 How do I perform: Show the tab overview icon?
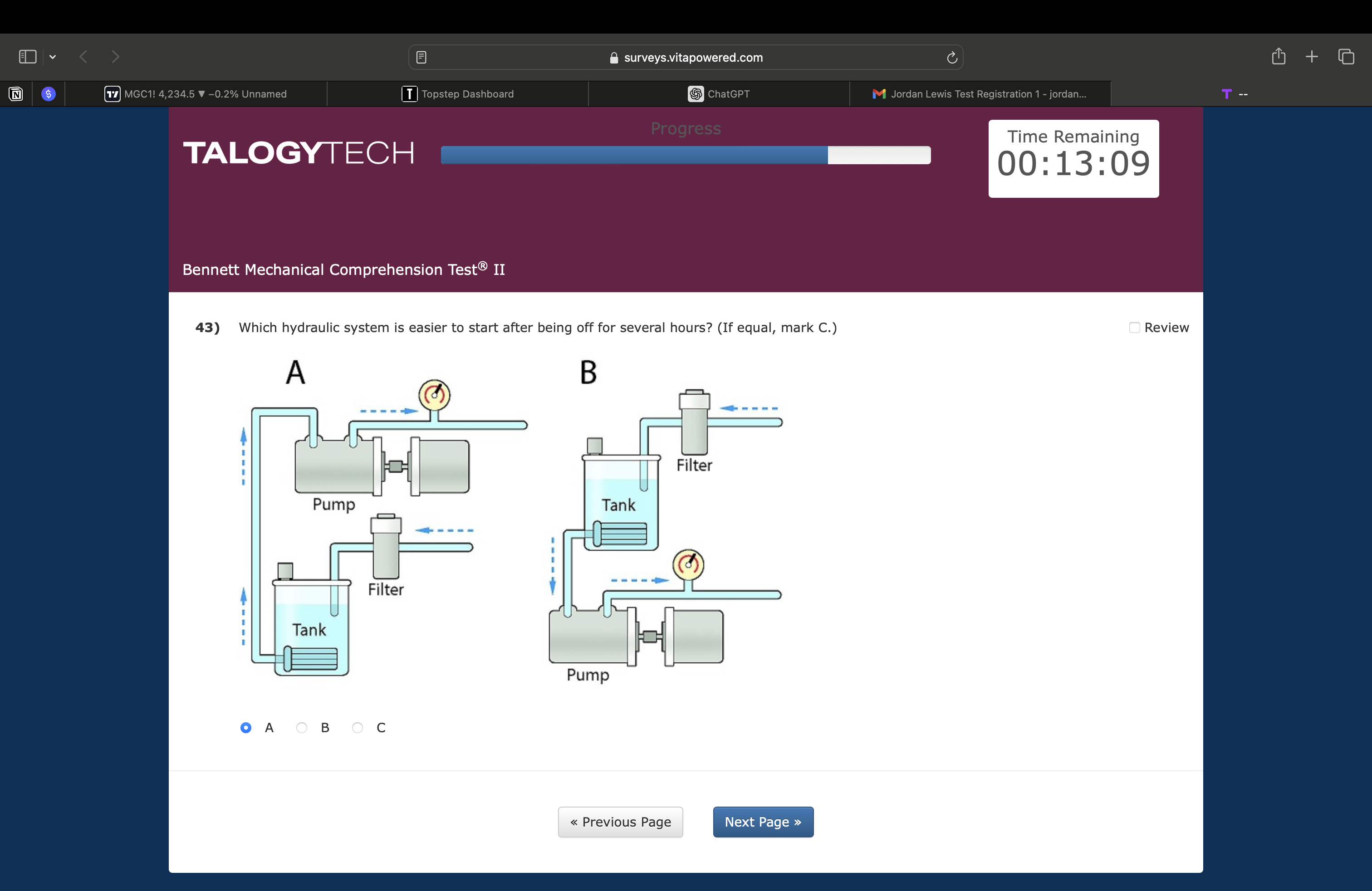[1346, 56]
